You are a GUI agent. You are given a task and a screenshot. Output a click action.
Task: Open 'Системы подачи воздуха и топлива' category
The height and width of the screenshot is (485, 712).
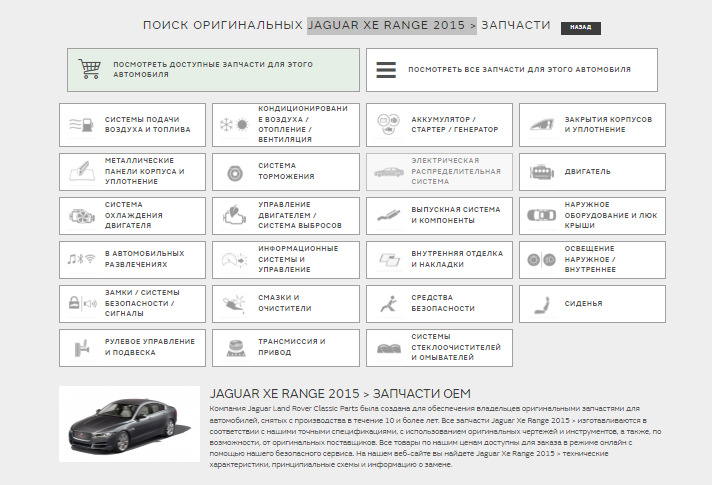click(132, 124)
